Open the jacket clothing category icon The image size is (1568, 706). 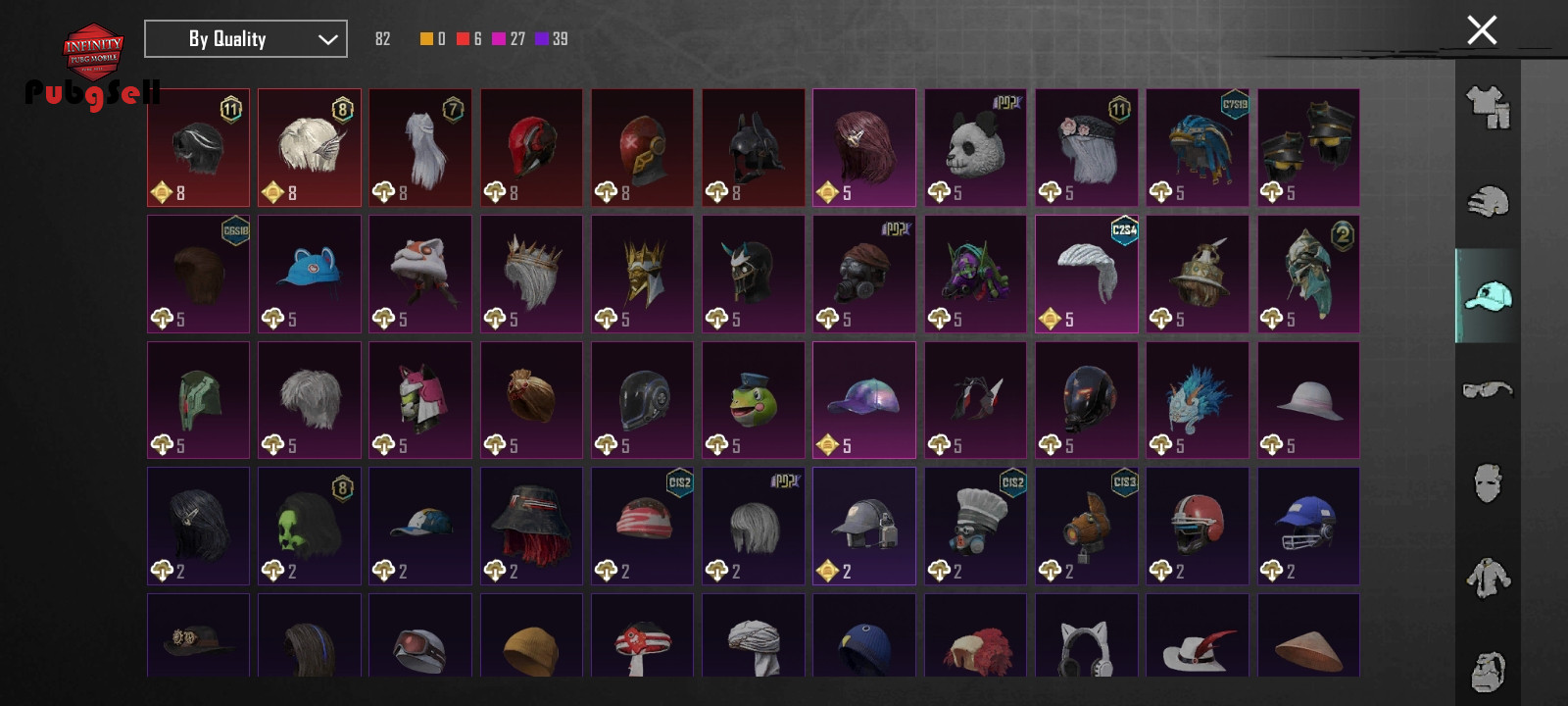[1488, 578]
